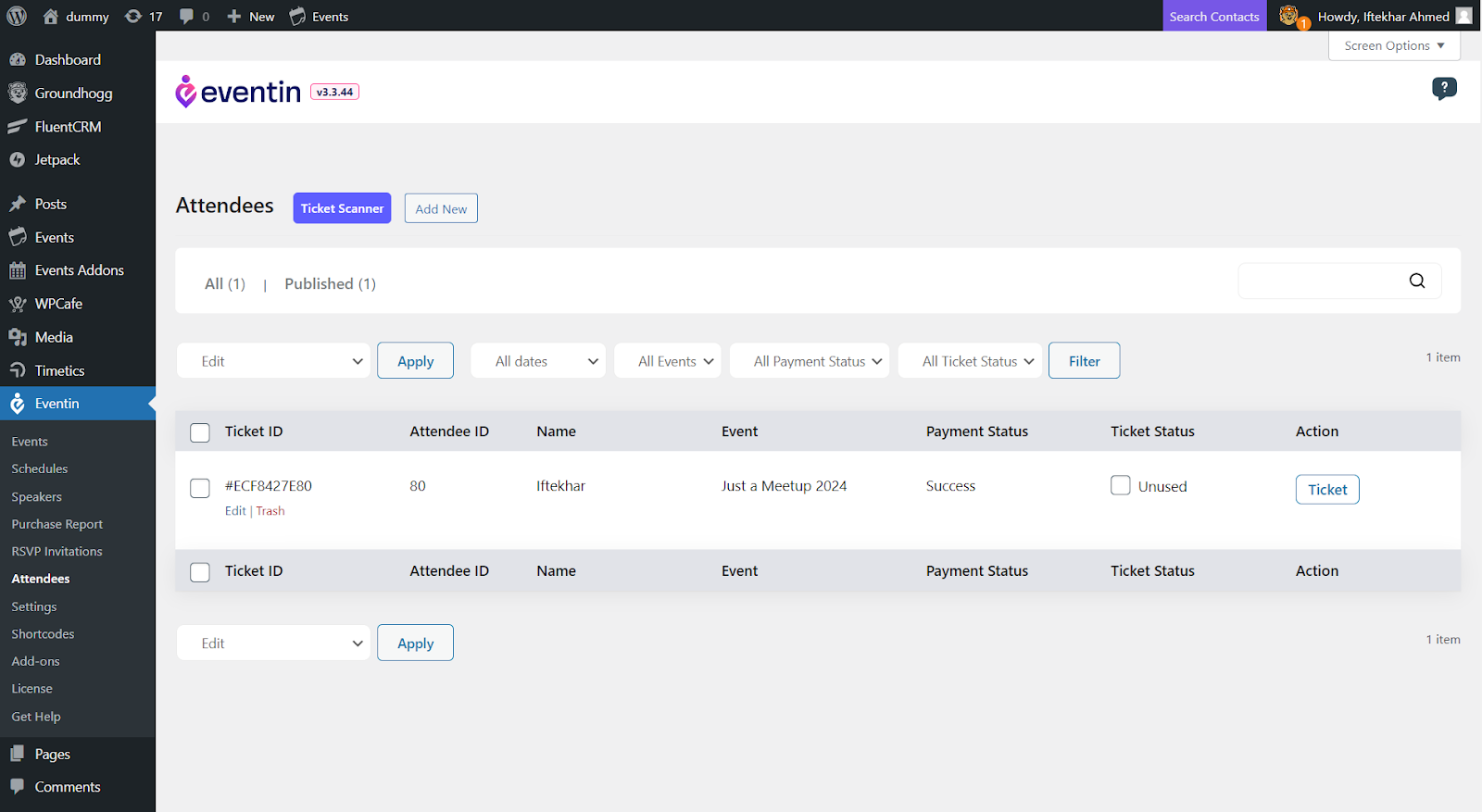This screenshot has height=812, width=1482.
Task: Open Posts pin icon in sidebar
Action: click(18, 204)
